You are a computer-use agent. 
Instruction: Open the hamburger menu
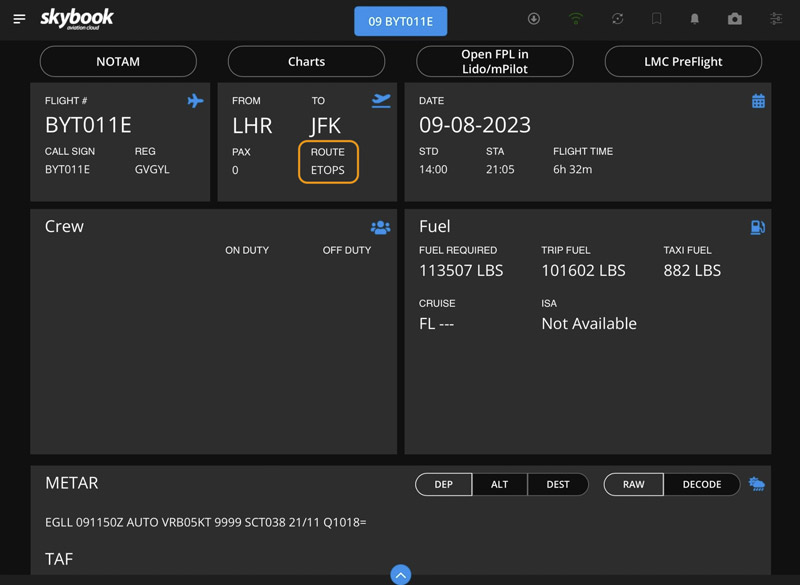pos(19,19)
